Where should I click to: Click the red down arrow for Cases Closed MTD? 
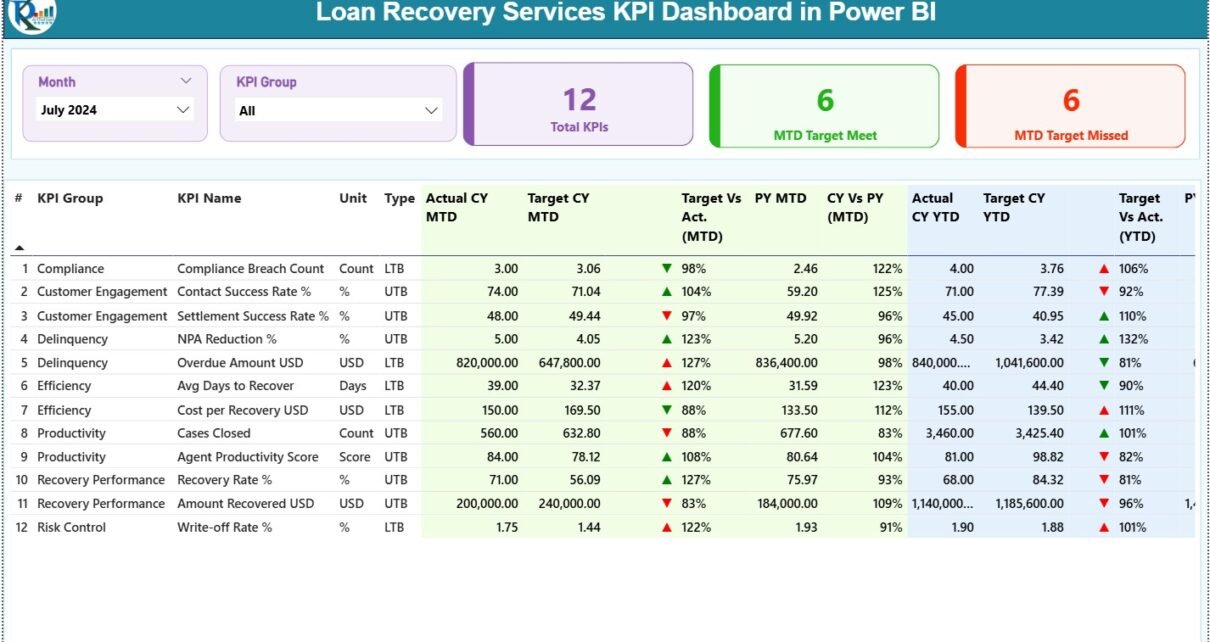[x=667, y=434]
